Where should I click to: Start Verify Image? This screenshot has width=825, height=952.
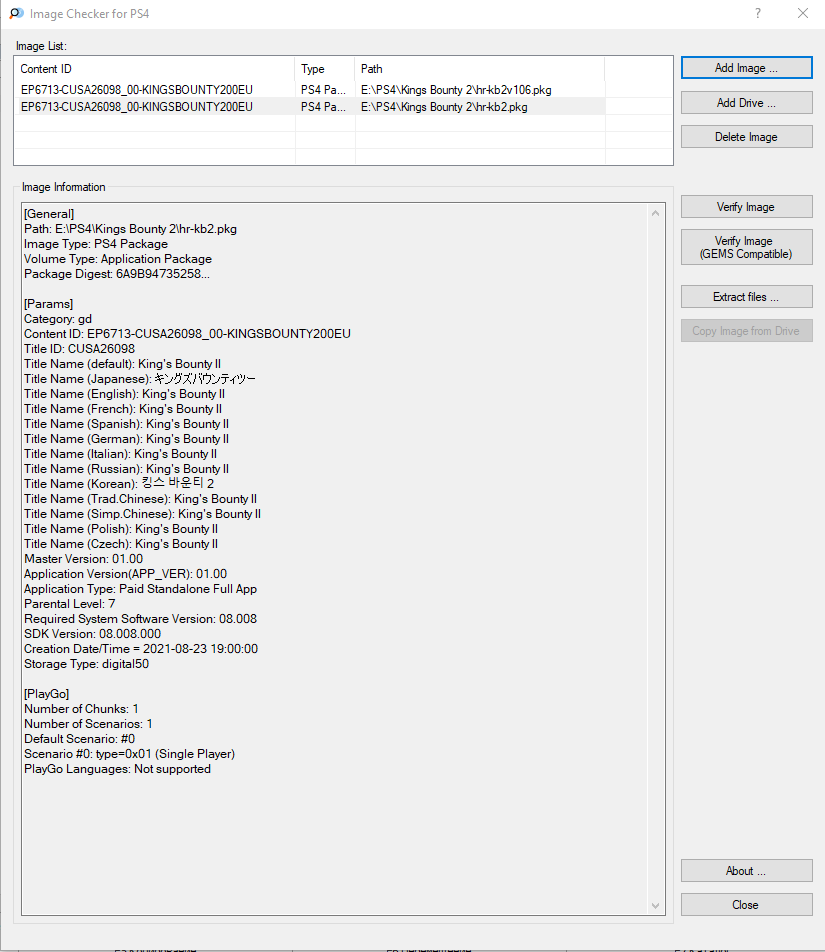(746, 206)
